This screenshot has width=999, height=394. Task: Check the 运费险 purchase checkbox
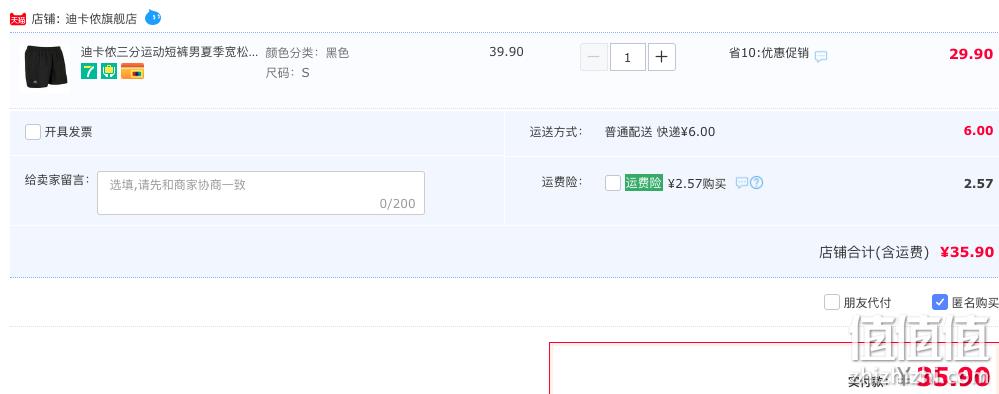point(613,183)
